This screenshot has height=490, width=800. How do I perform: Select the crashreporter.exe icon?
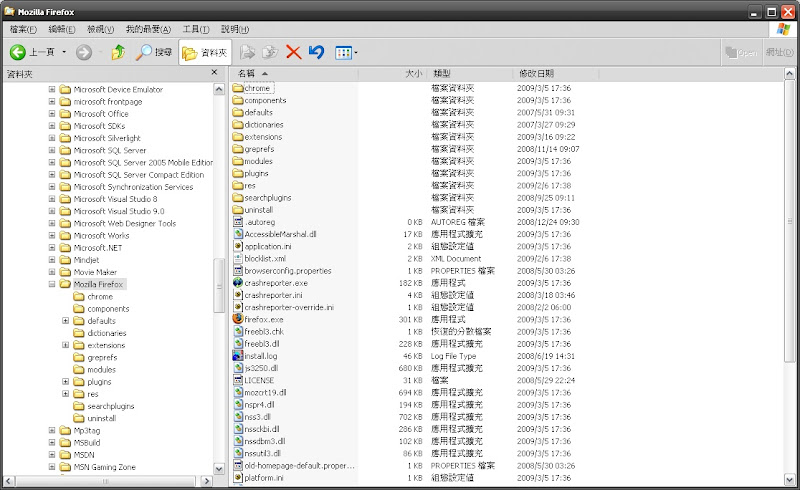tap(238, 283)
